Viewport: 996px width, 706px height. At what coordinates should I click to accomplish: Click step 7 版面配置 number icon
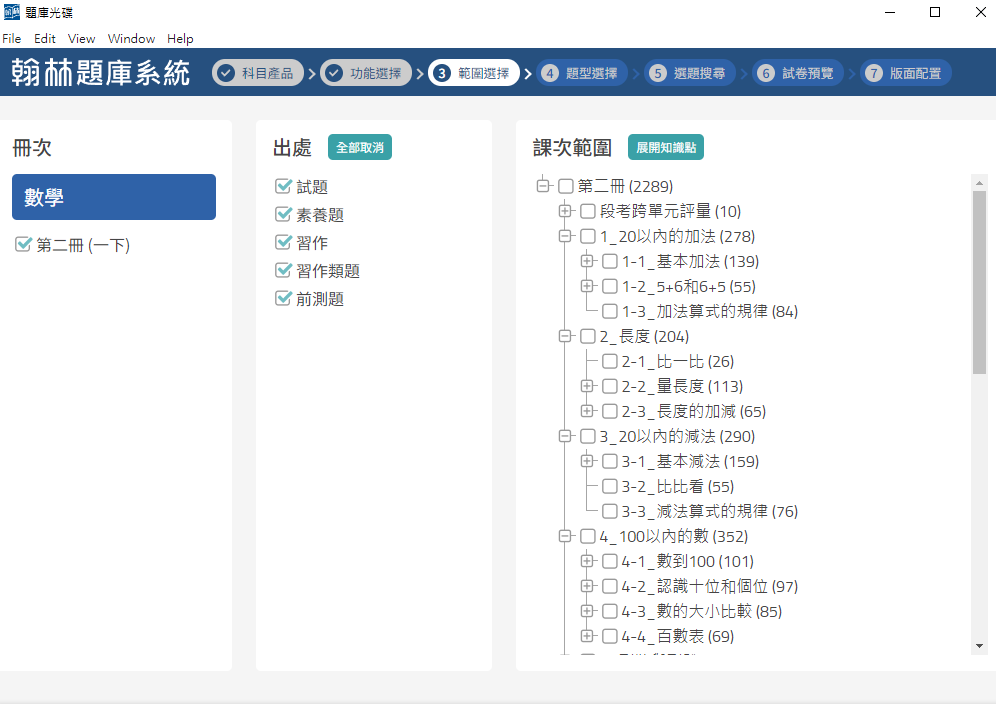874,73
